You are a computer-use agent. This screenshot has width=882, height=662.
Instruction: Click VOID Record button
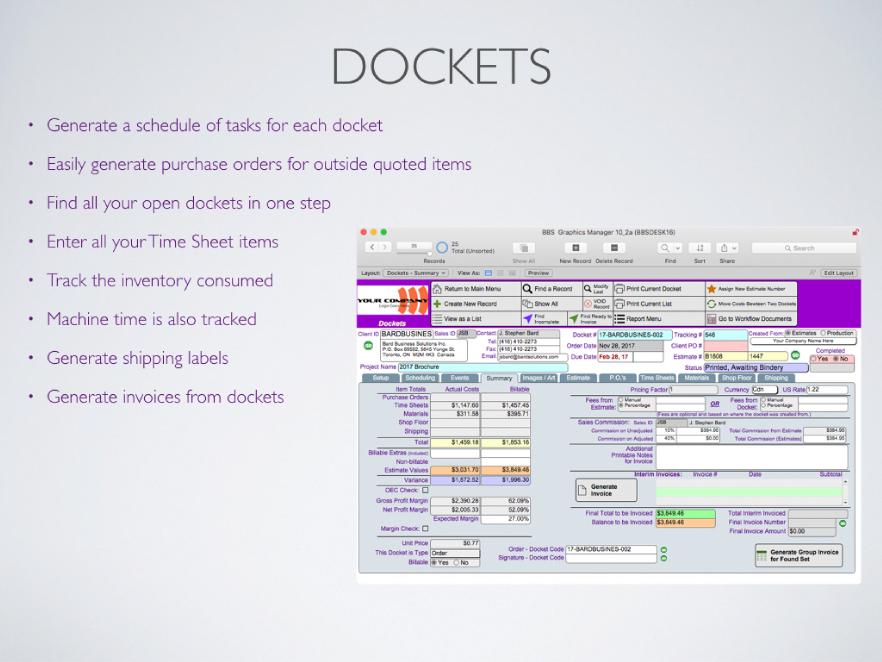597,304
